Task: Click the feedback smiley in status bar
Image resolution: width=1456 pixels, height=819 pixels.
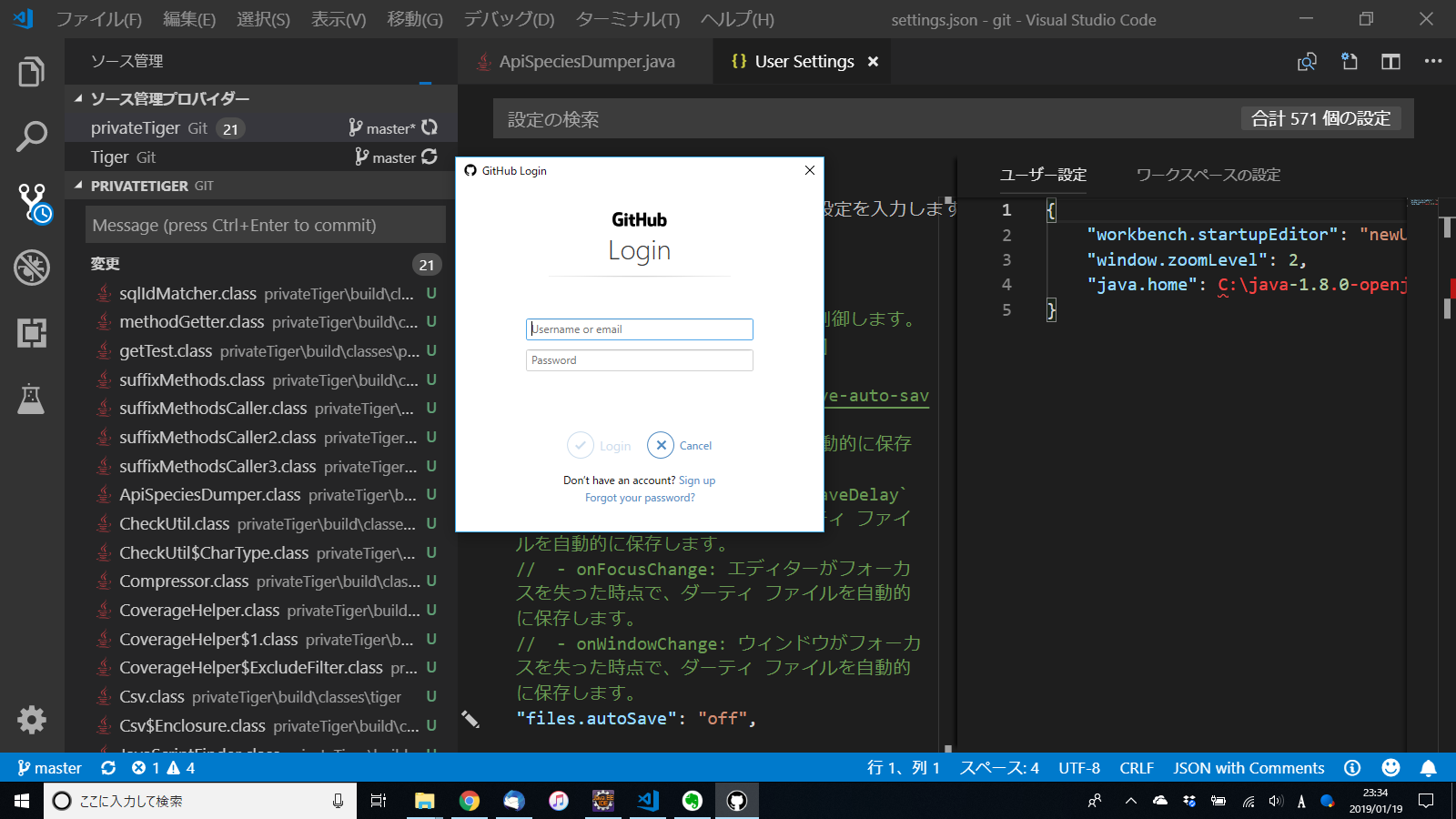Action: click(x=1390, y=768)
